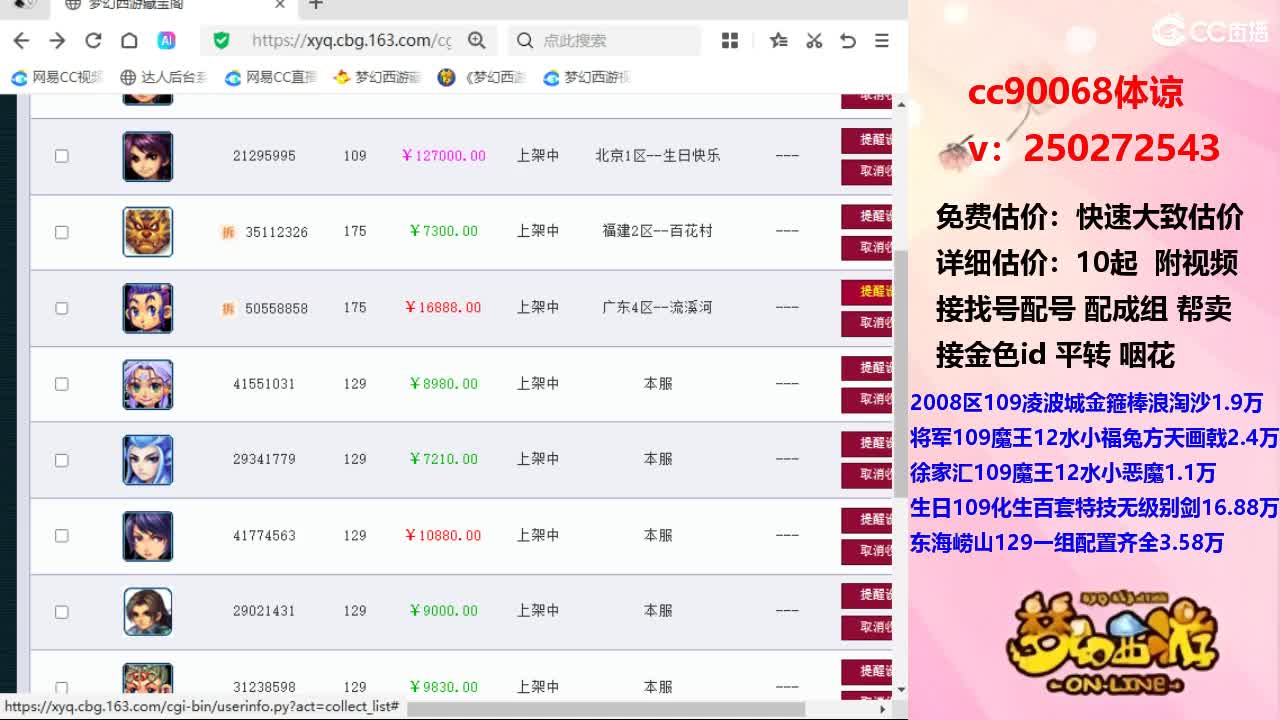
Task: Open the browser menu (hamburger icon)
Action: click(x=880, y=40)
